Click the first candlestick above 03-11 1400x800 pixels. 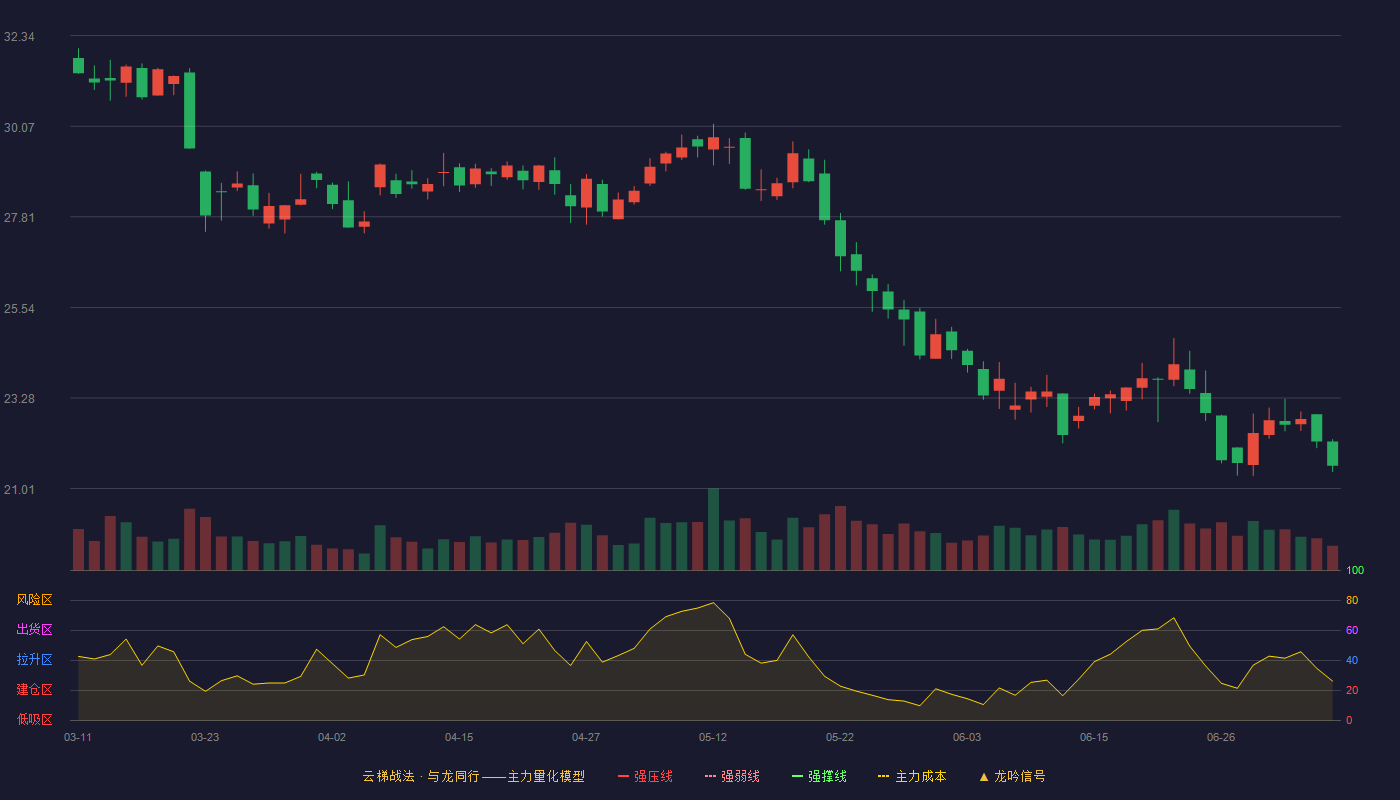78,65
